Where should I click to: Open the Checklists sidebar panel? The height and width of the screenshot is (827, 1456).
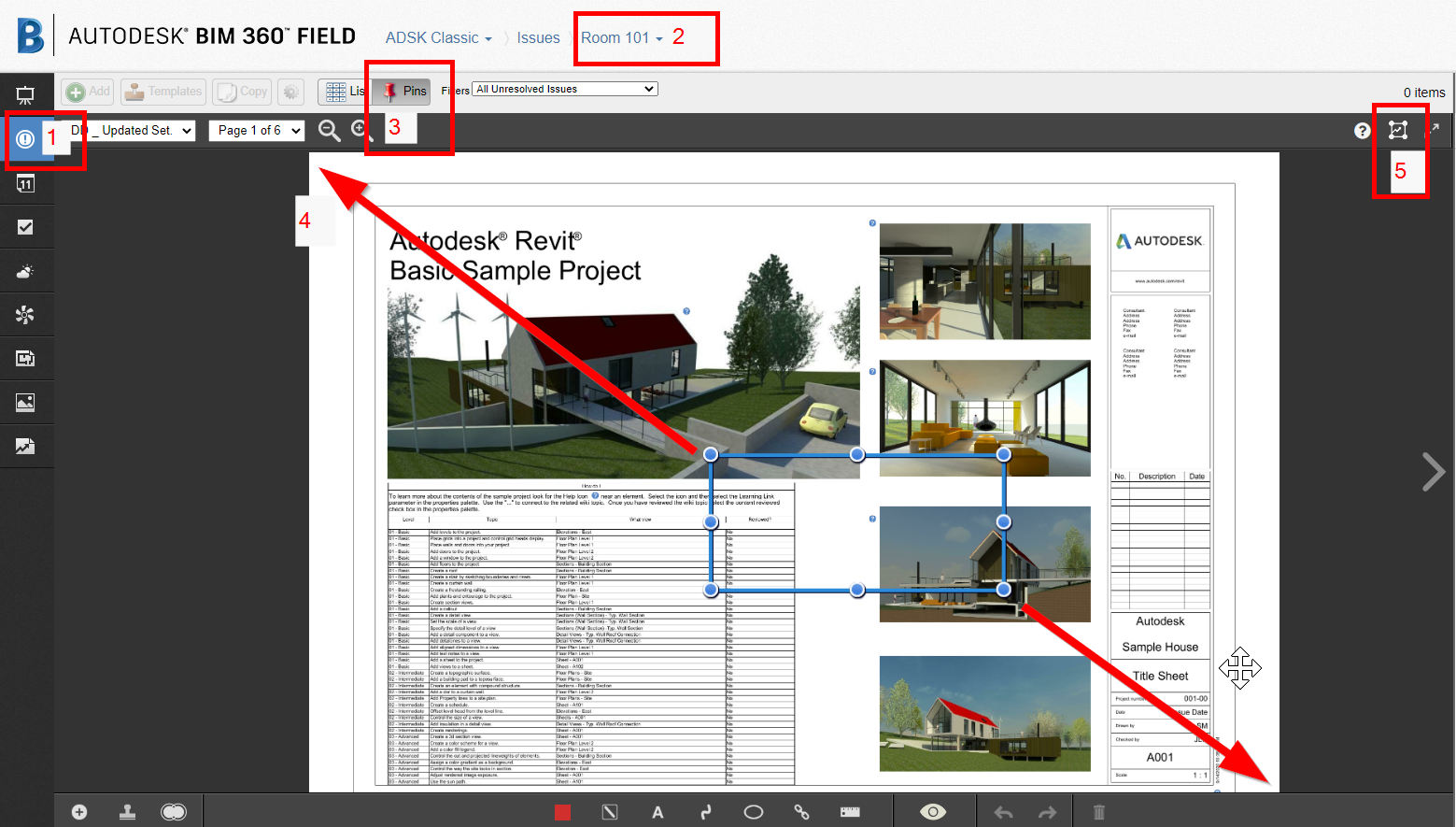pyautogui.click(x=25, y=226)
